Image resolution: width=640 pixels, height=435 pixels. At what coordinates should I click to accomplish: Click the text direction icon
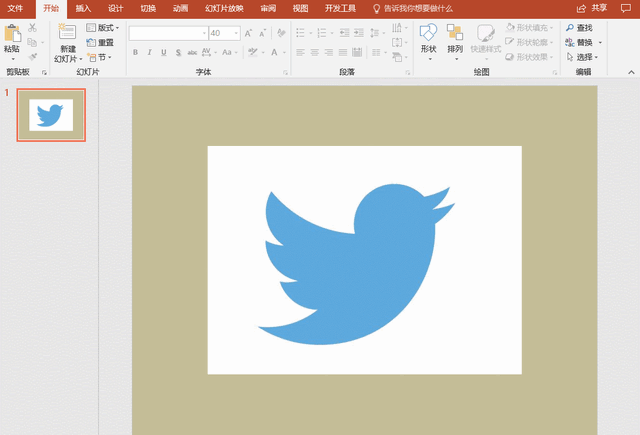(397, 28)
